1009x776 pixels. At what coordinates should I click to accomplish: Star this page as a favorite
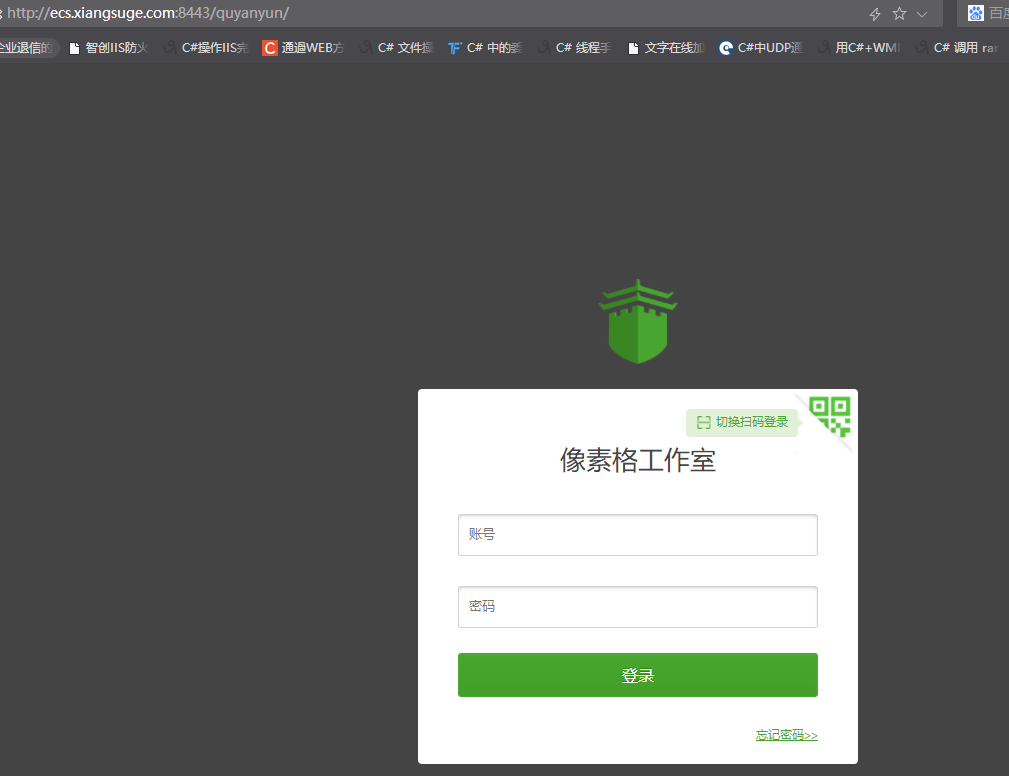[x=899, y=13]
